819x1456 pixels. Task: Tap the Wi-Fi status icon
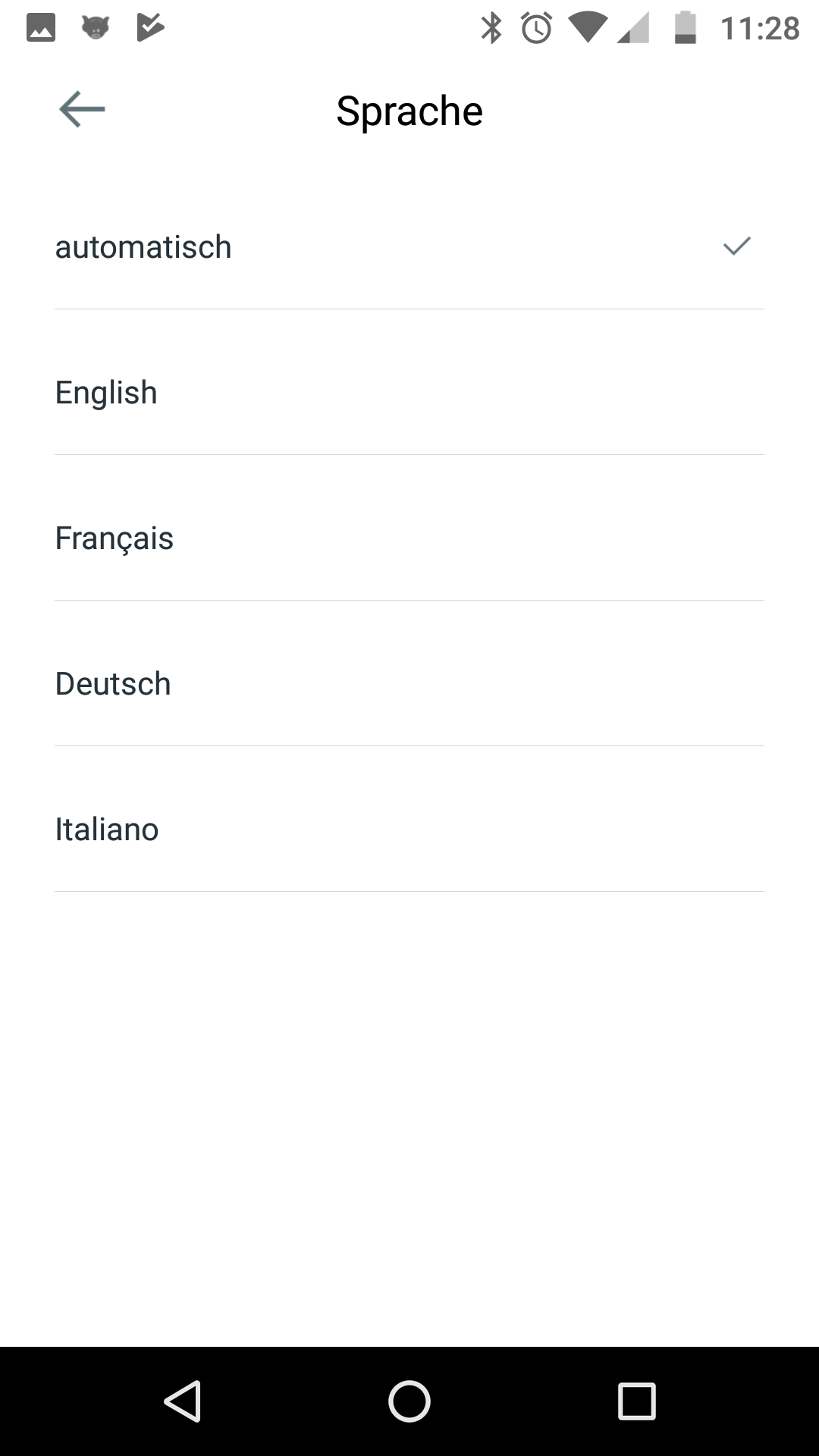point(587,28)
